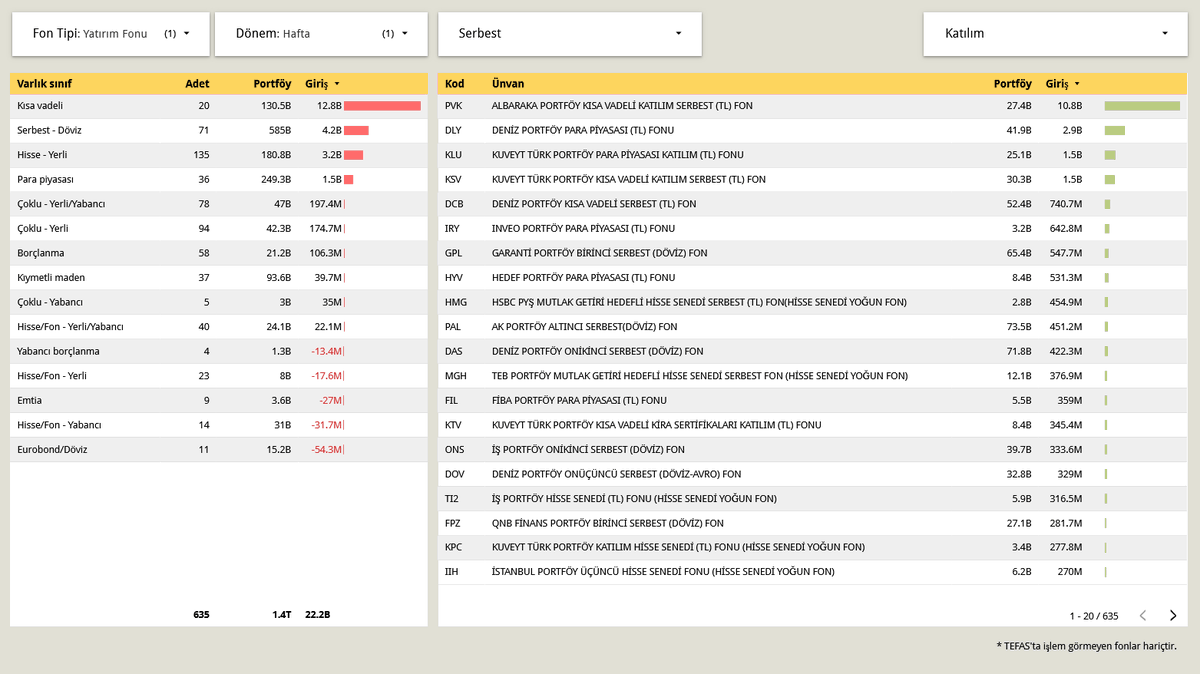
Task: Select the Çoklu - Yerli/Yabancı row
Action: click(x=219, y=204)
